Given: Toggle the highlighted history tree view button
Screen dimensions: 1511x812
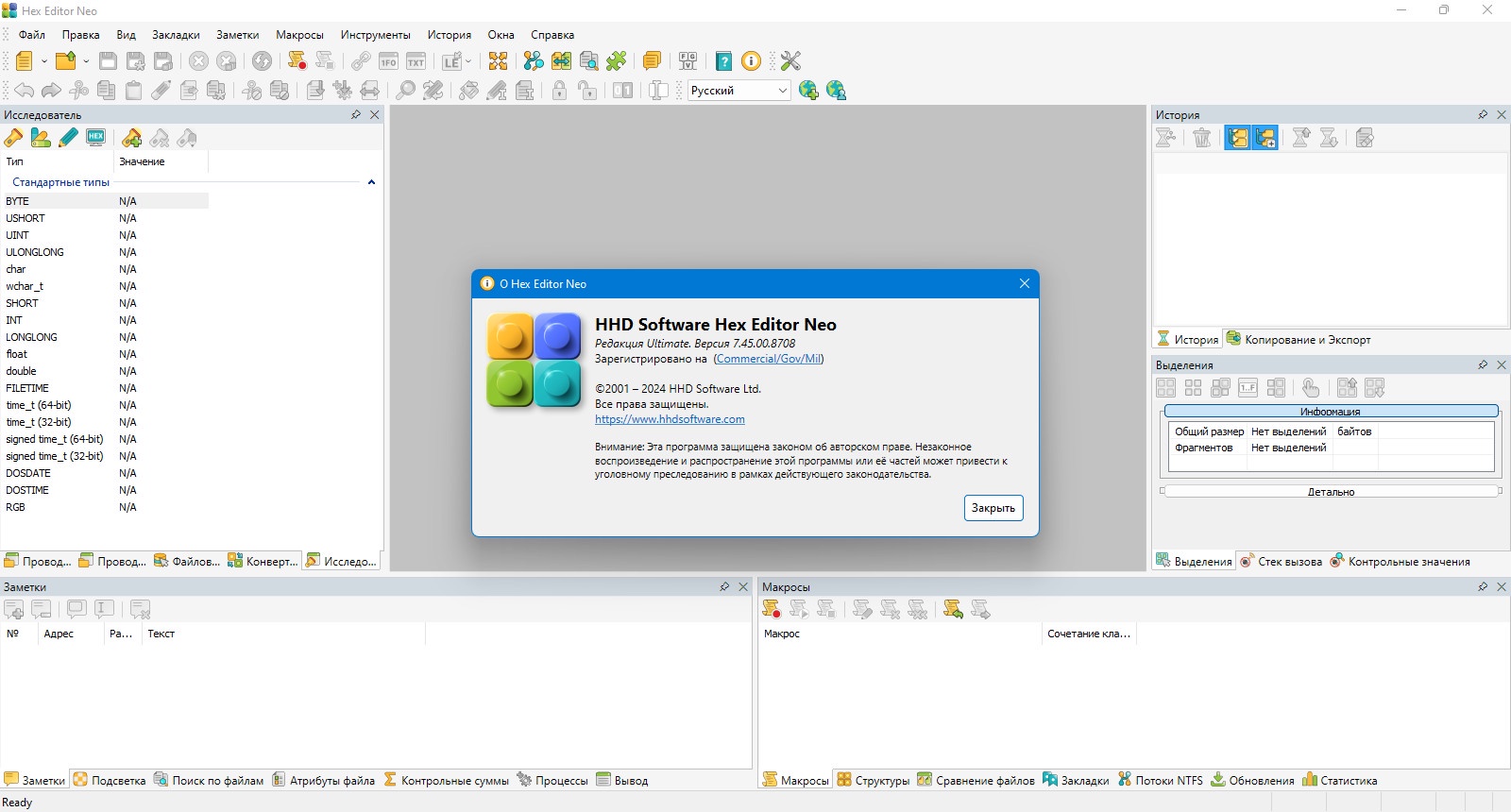Looking at the screenshot, I should click(x=1238, y=138).
